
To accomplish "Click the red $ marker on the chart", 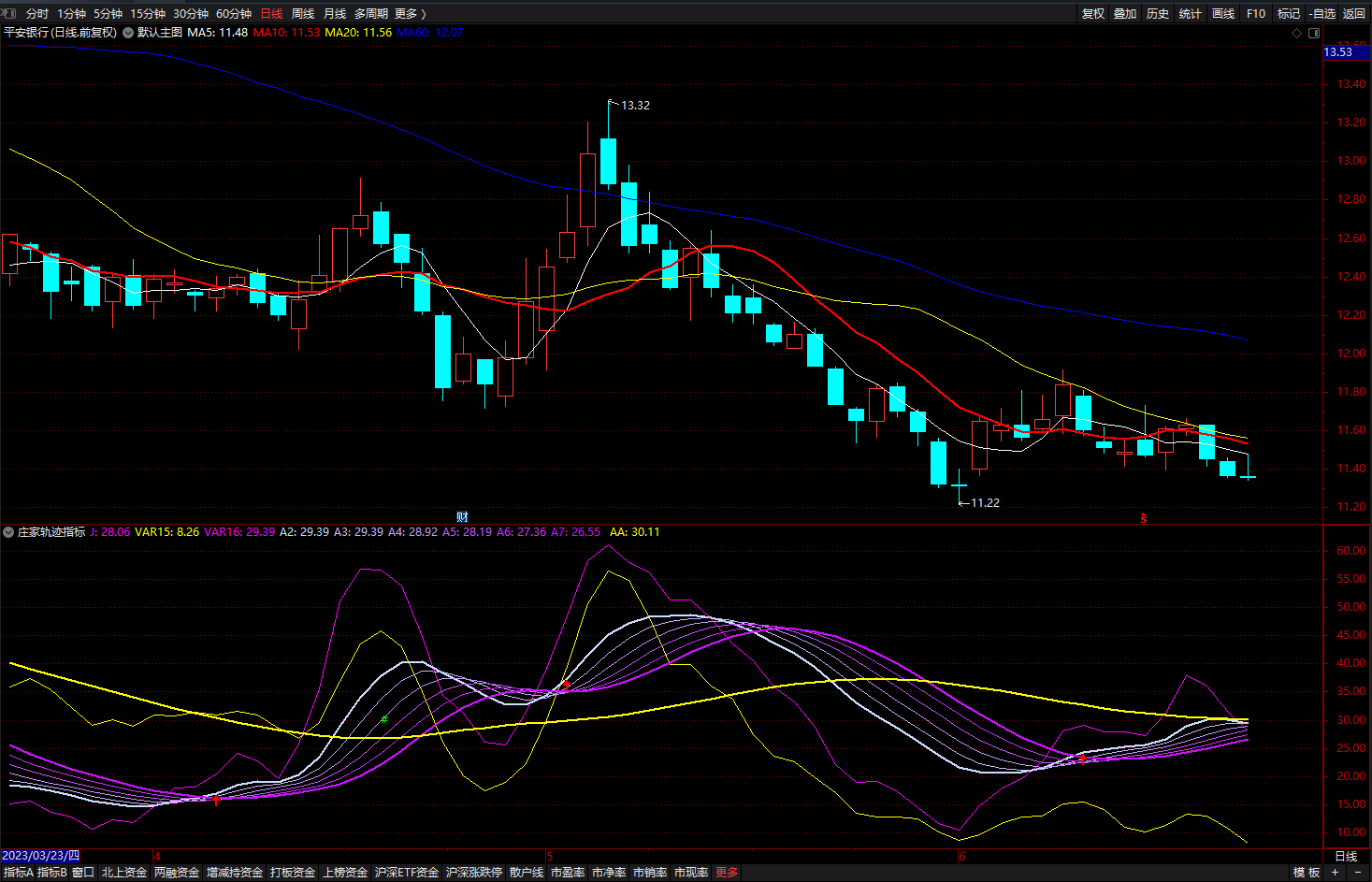I will (1143, 517).
